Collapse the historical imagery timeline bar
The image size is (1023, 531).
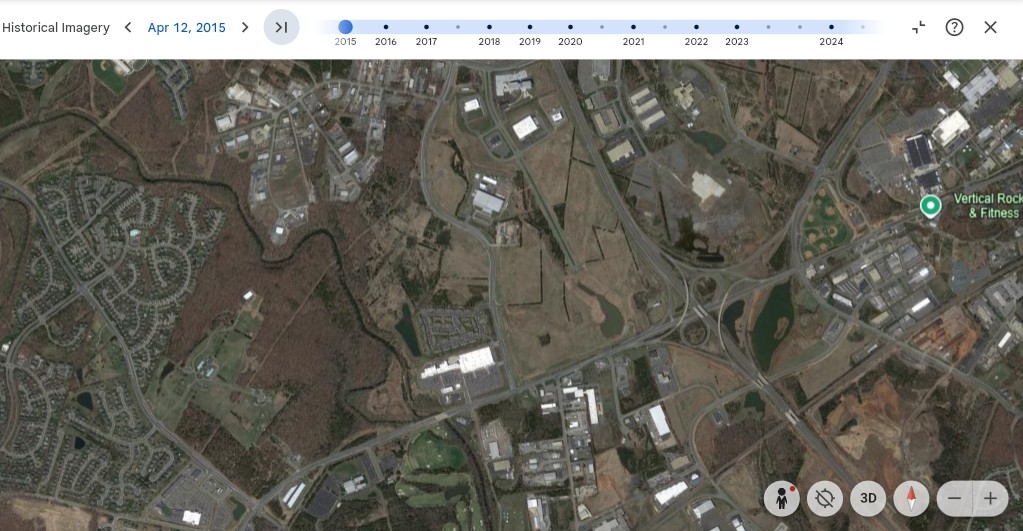click(x=918, y=27)
